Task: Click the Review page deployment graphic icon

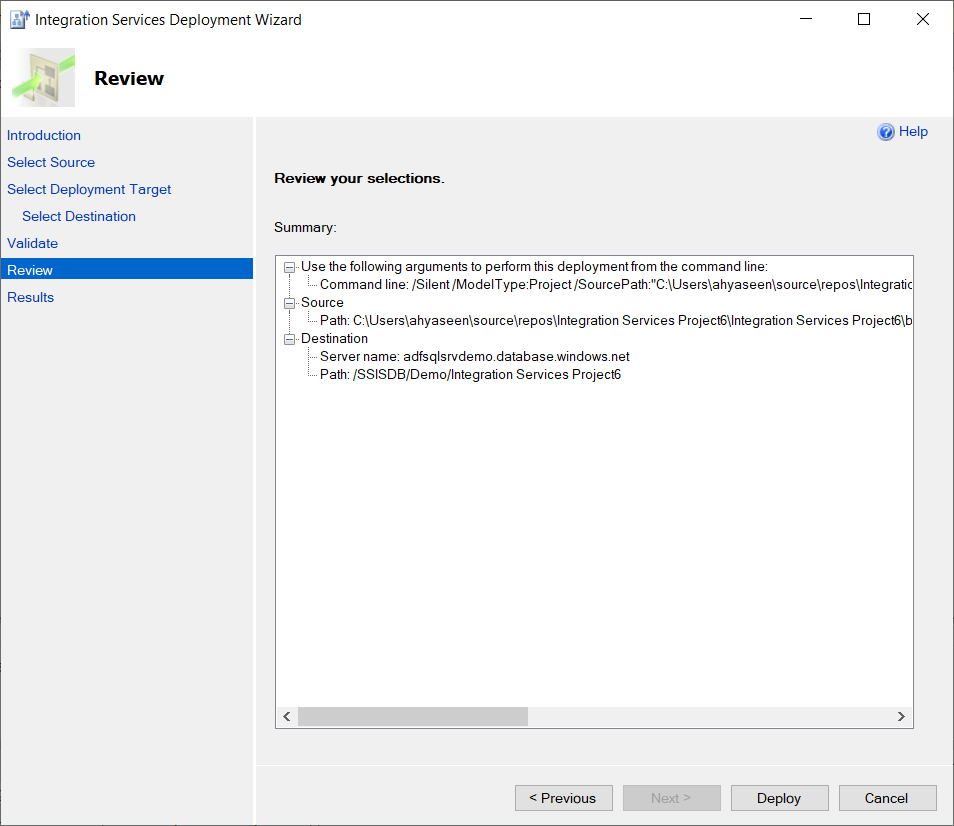Action: (43, 76)
